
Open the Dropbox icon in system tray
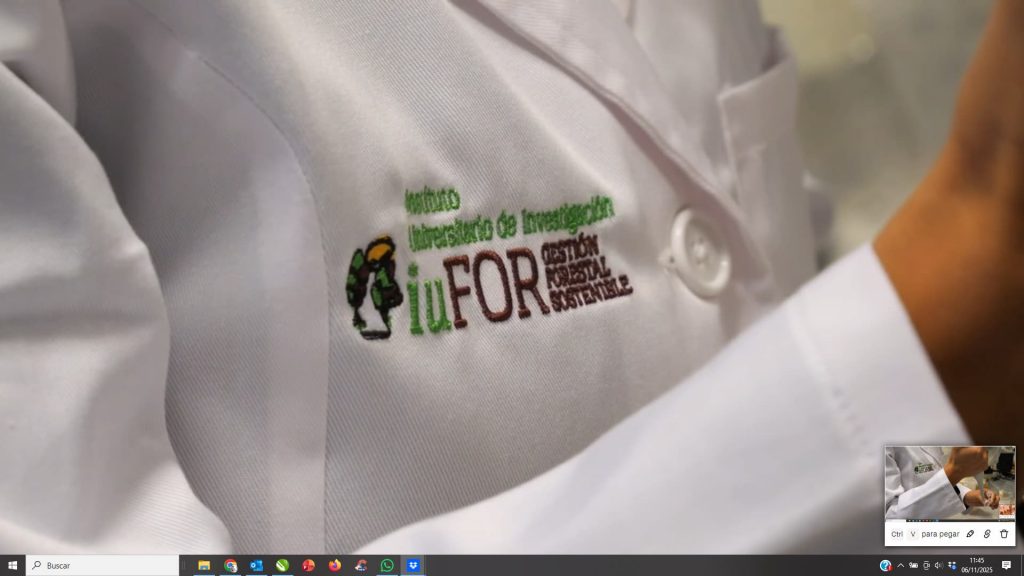click(x=952, y=566)
